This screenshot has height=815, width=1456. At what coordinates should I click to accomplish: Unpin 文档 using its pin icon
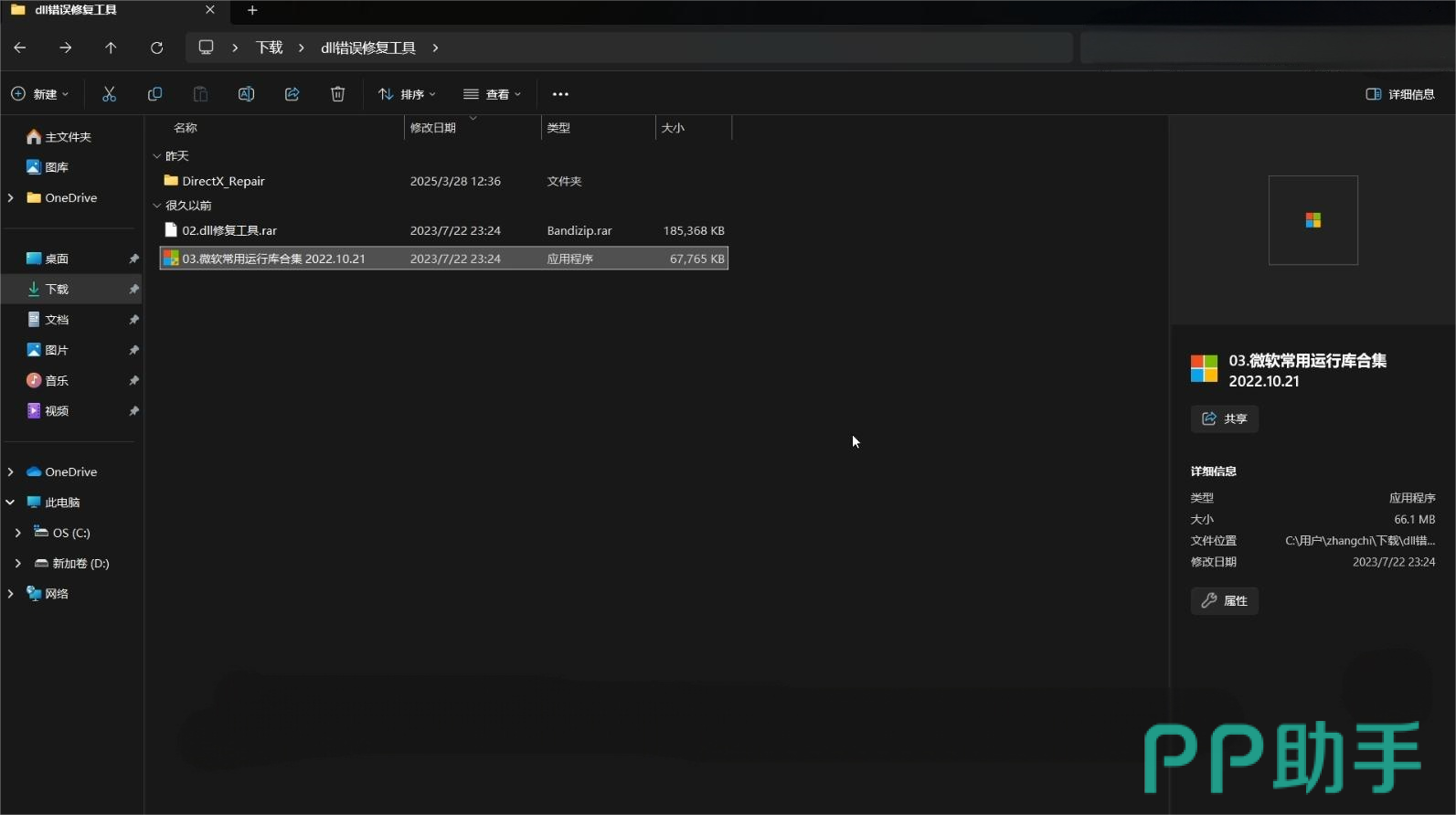tap(133, 320)
